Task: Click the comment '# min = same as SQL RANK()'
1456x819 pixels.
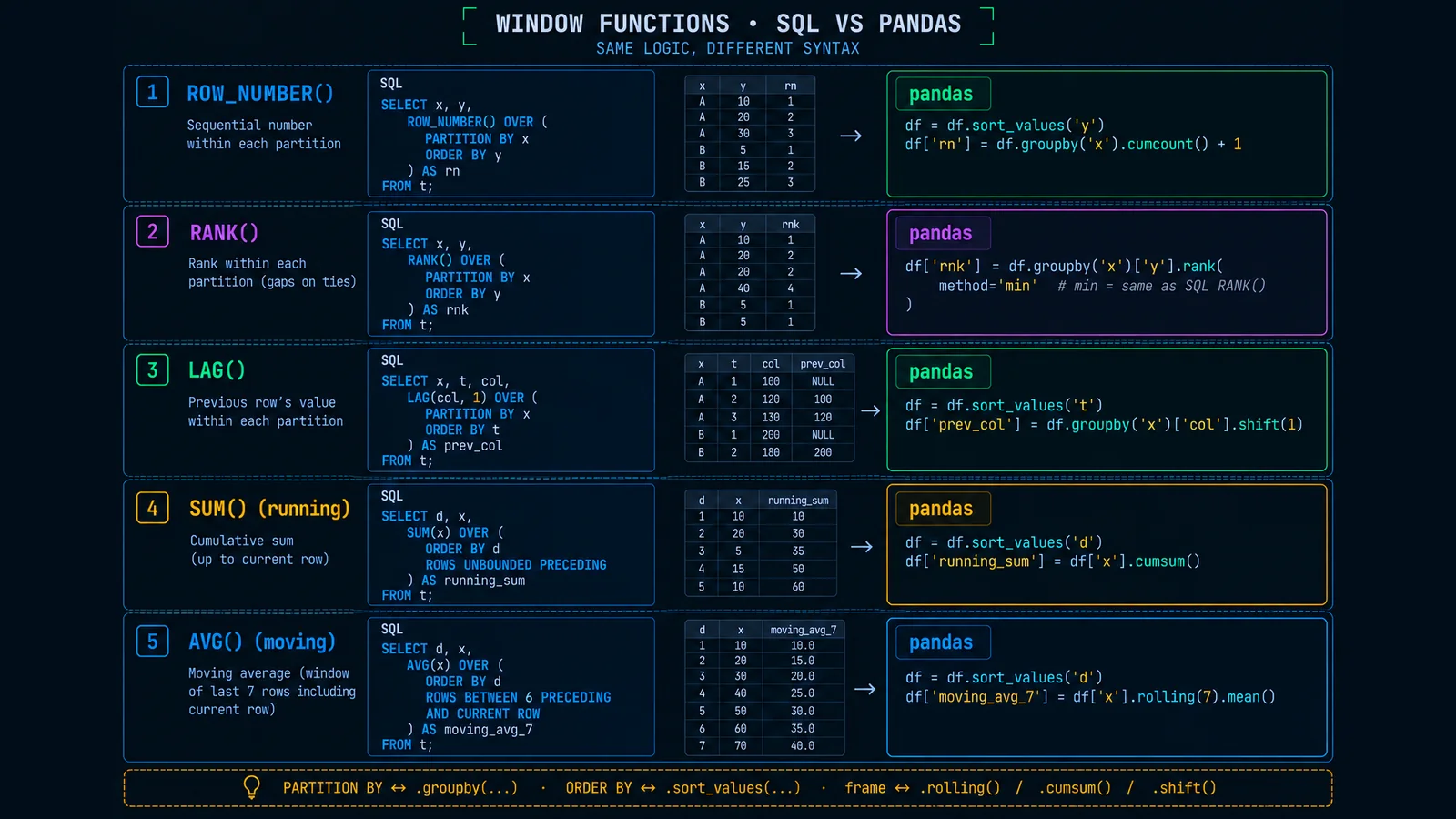Action: pyautogui.click(x=1161, y=286)
